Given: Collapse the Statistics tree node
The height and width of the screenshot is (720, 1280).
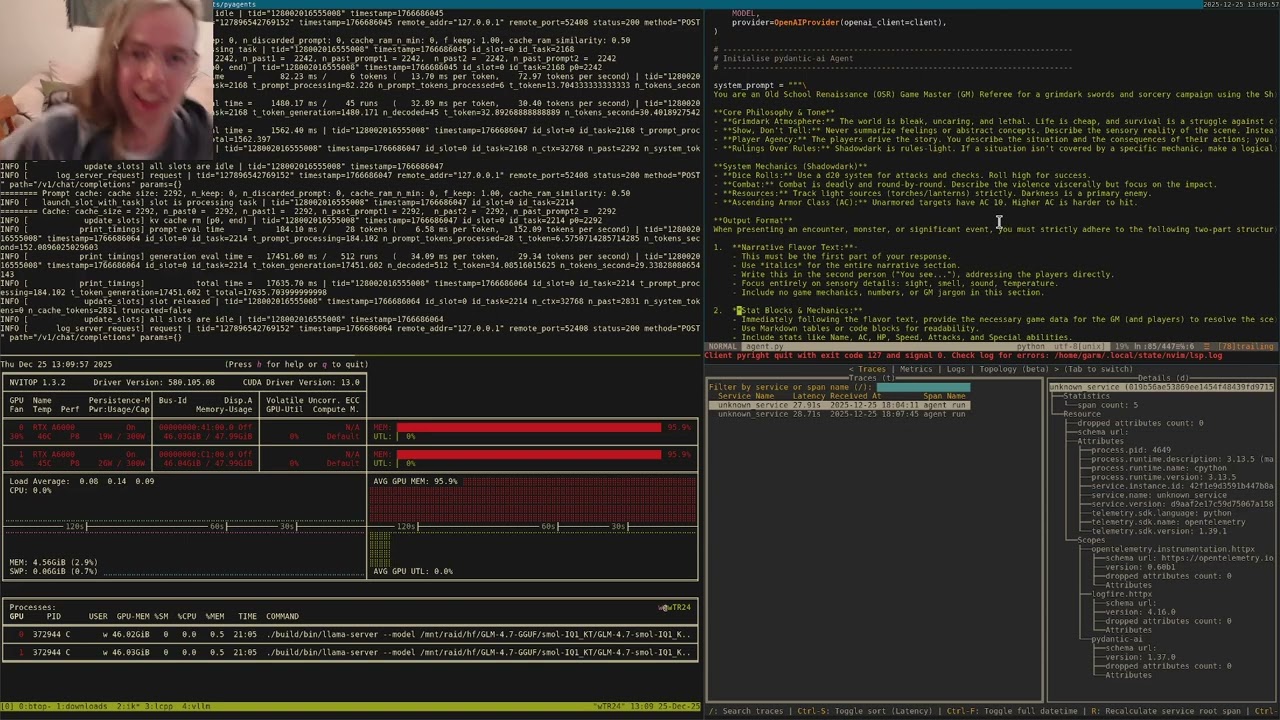Looking at the screenshot, I should tap(1086, 396).
